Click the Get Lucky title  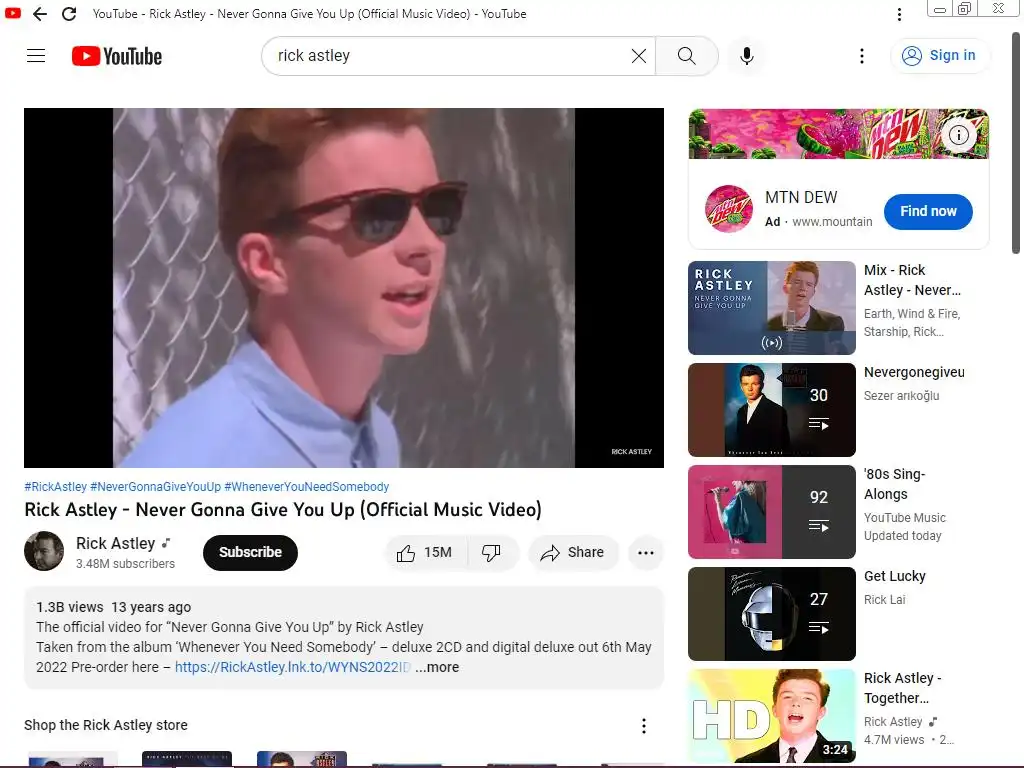click(x=895, y=576)
